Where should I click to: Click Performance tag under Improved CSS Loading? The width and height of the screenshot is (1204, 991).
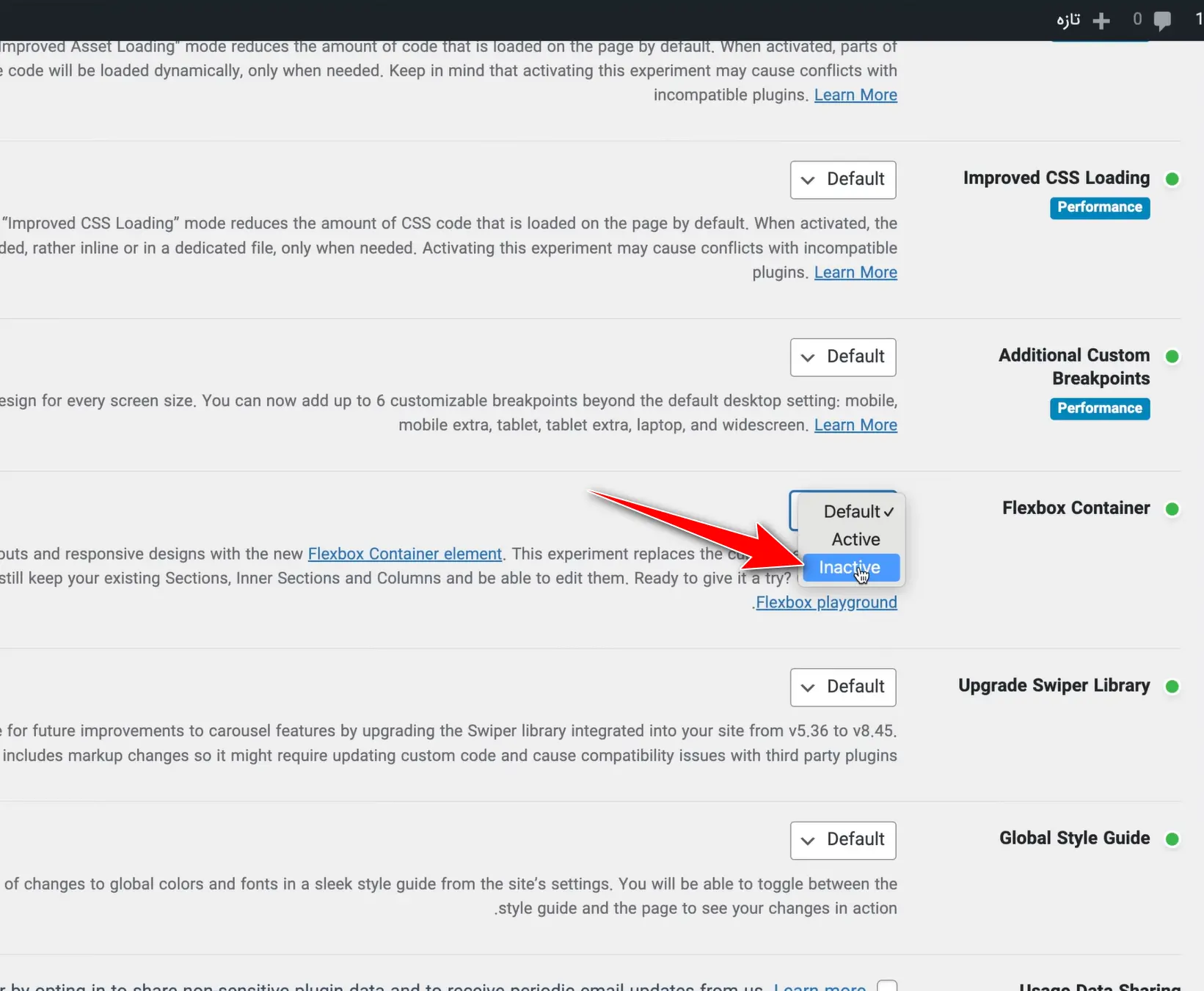point(1099,208)
